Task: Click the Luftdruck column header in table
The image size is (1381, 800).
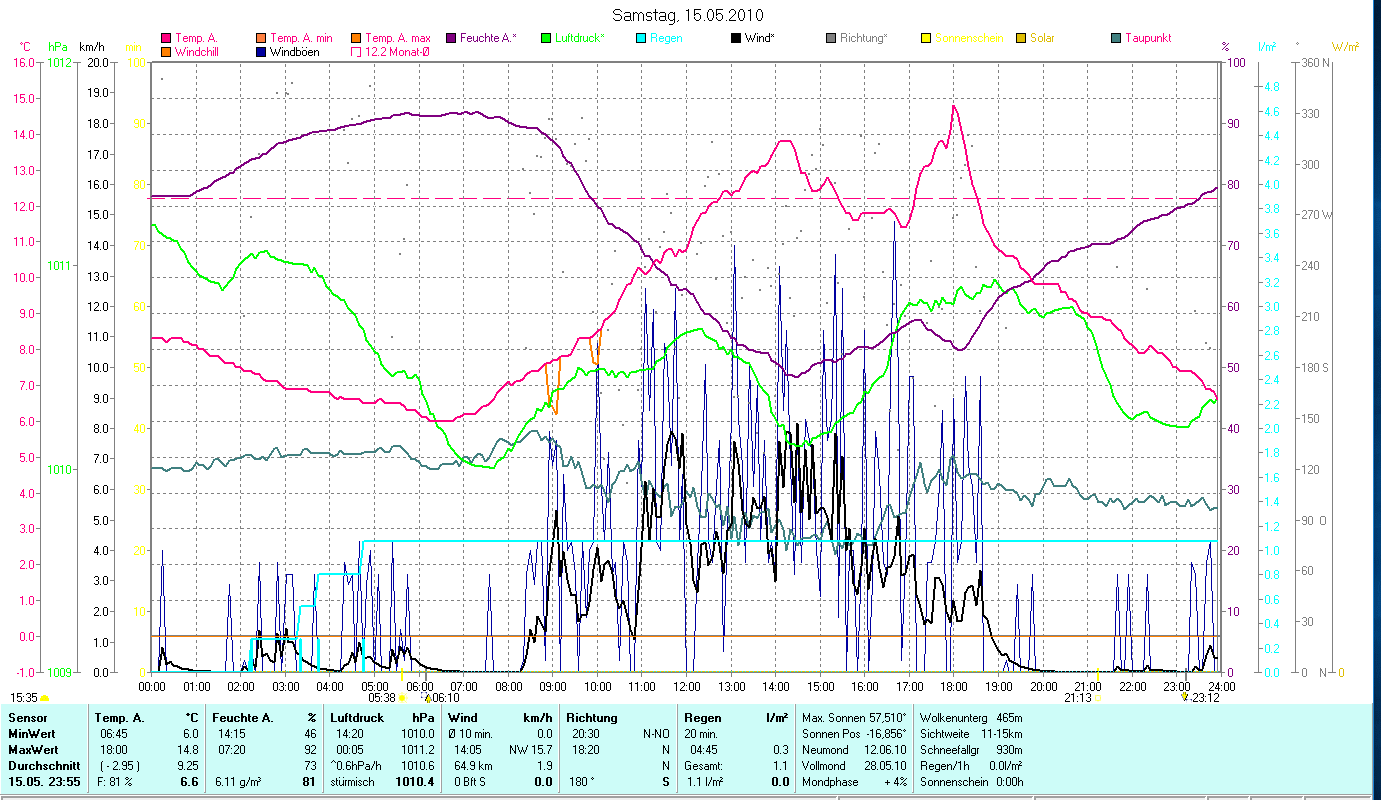Action: tap(356, 718)
